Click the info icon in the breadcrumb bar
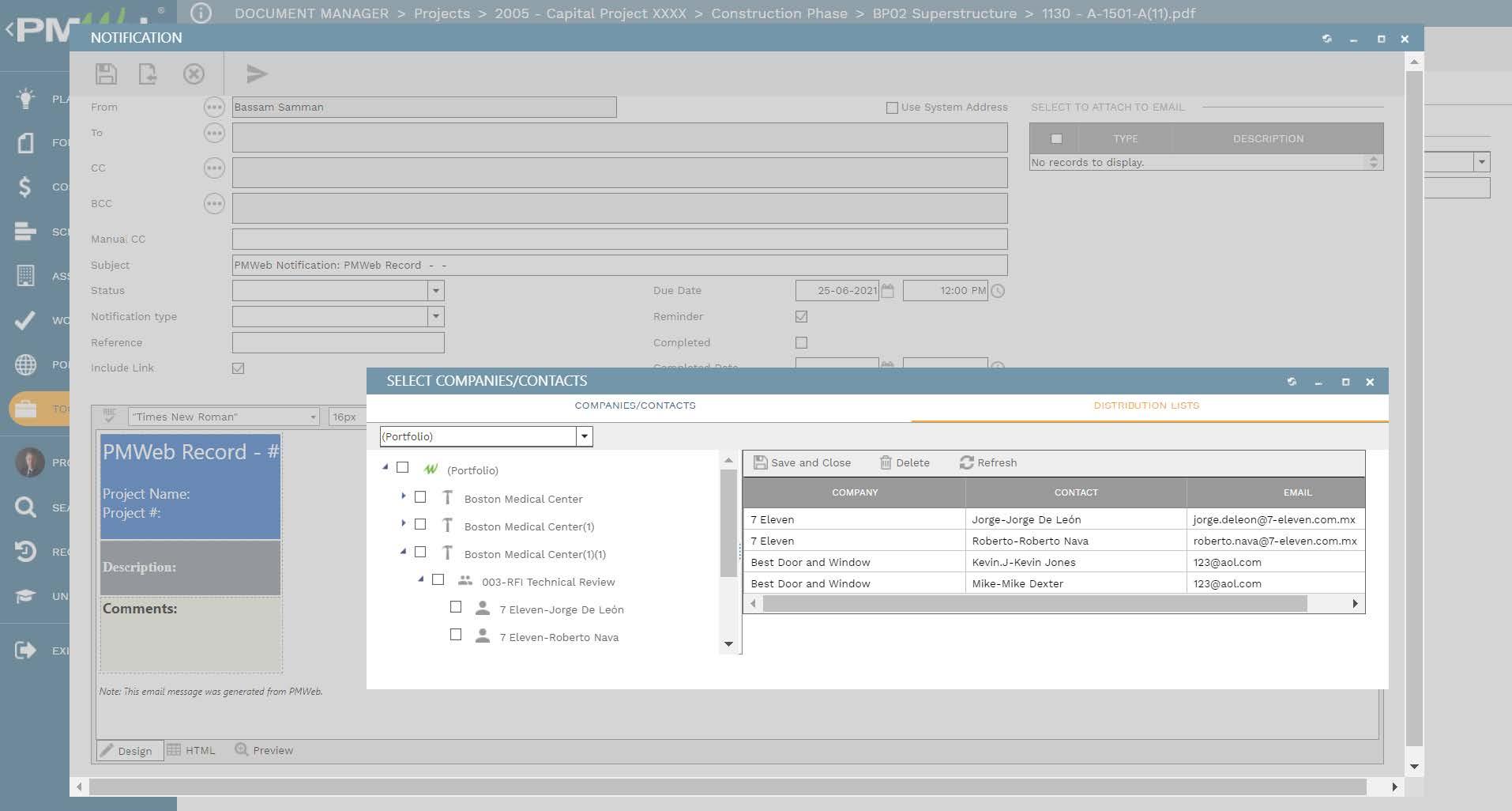 pyautogui.click(x=201, y=13)
